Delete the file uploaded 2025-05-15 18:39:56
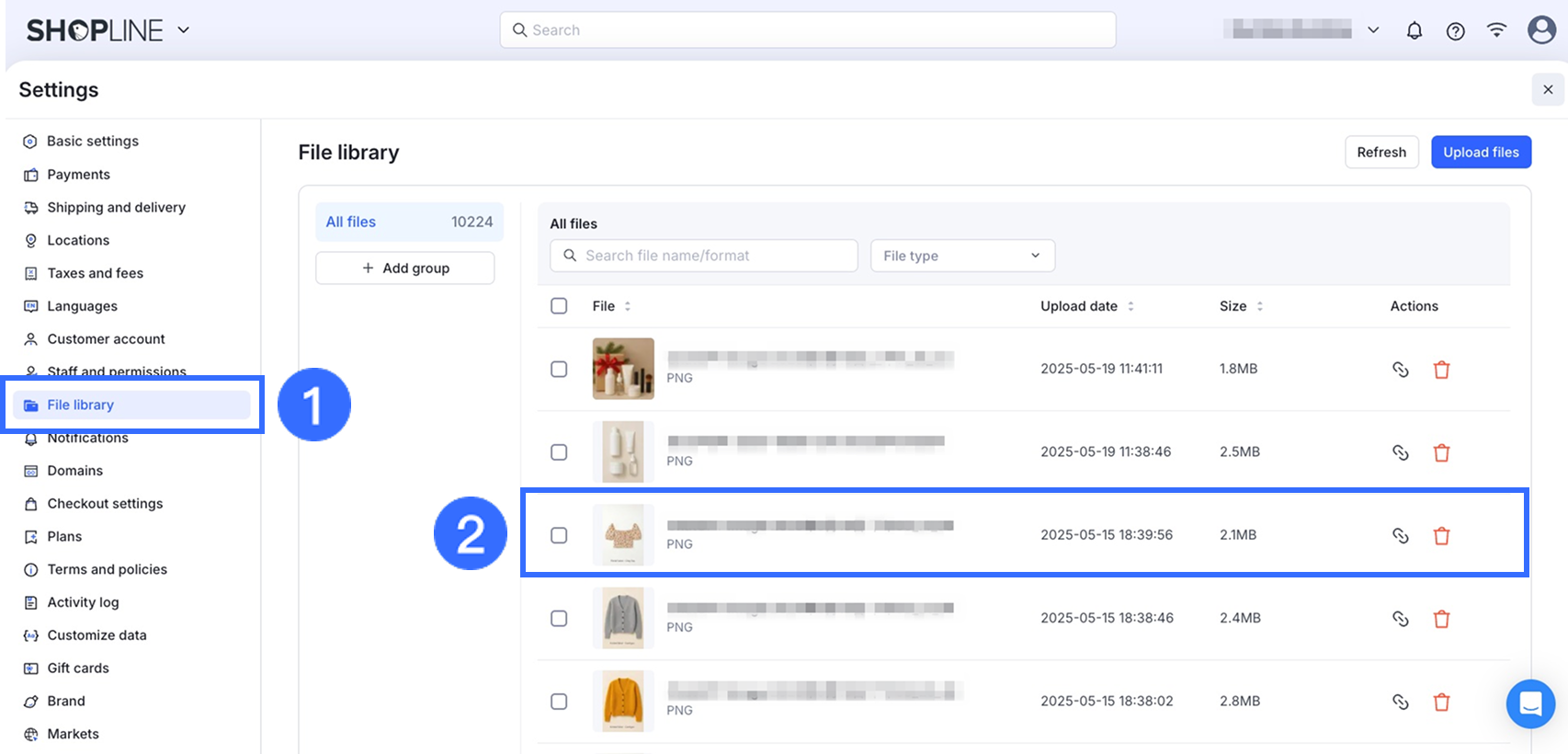Image resolution: width=1568 pixels, height=754 pixels. pyautogui.click(x=1442, y=535)
